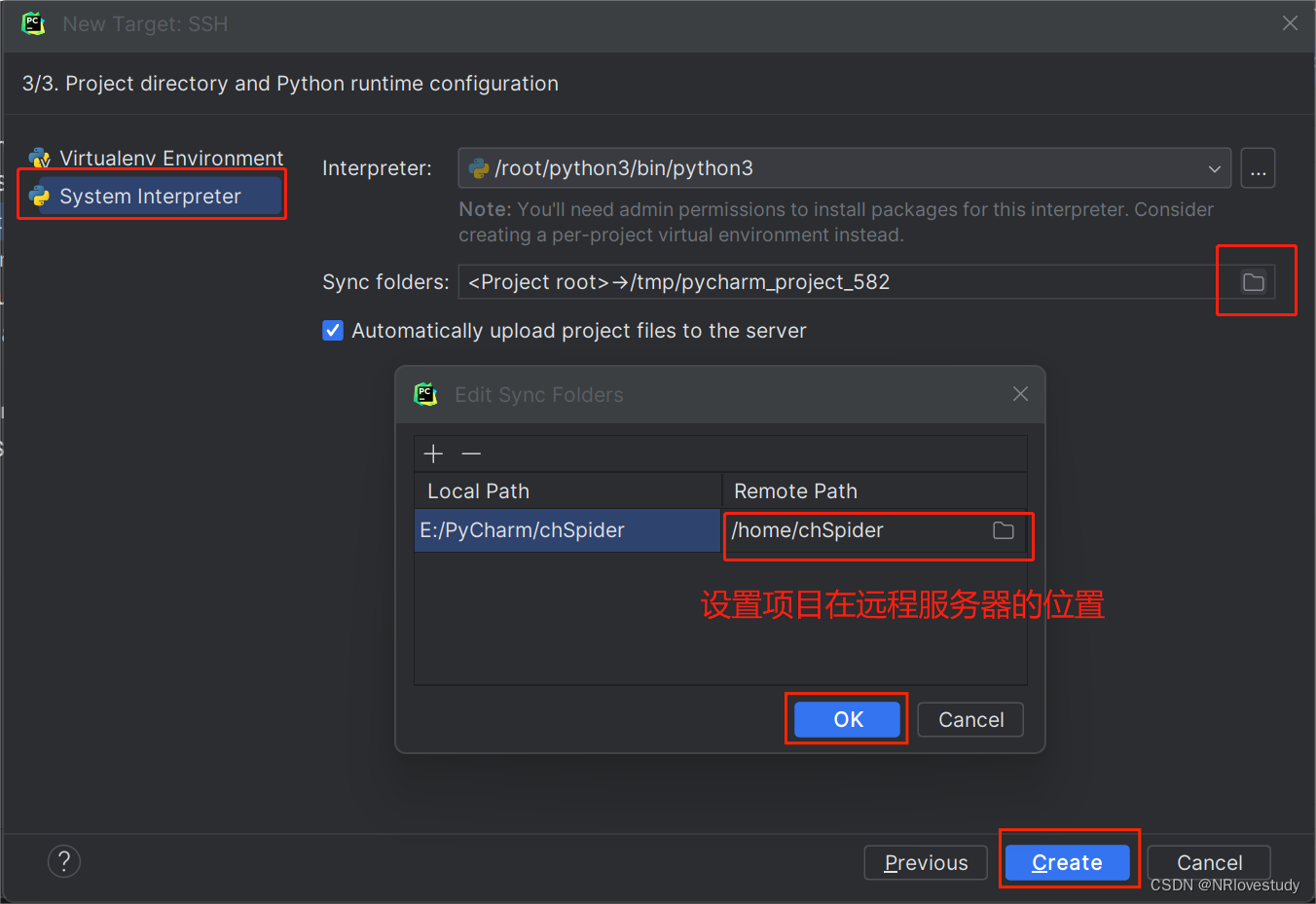The width and height of the screenshot is (1316, 904).
Task: Click the PyCharm icon in the New Target title bar
Action: (34, 23)
